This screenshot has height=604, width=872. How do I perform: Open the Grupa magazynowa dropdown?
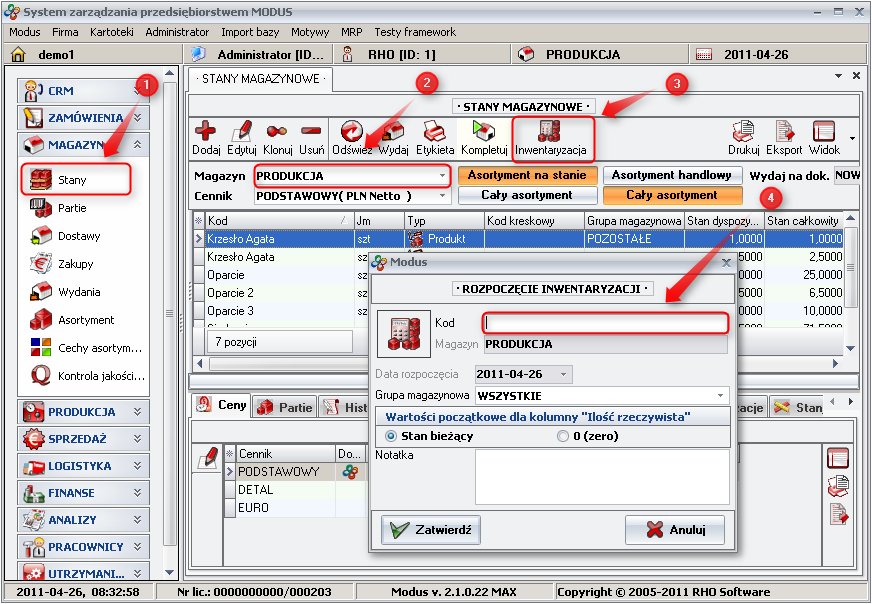point(722,395)
